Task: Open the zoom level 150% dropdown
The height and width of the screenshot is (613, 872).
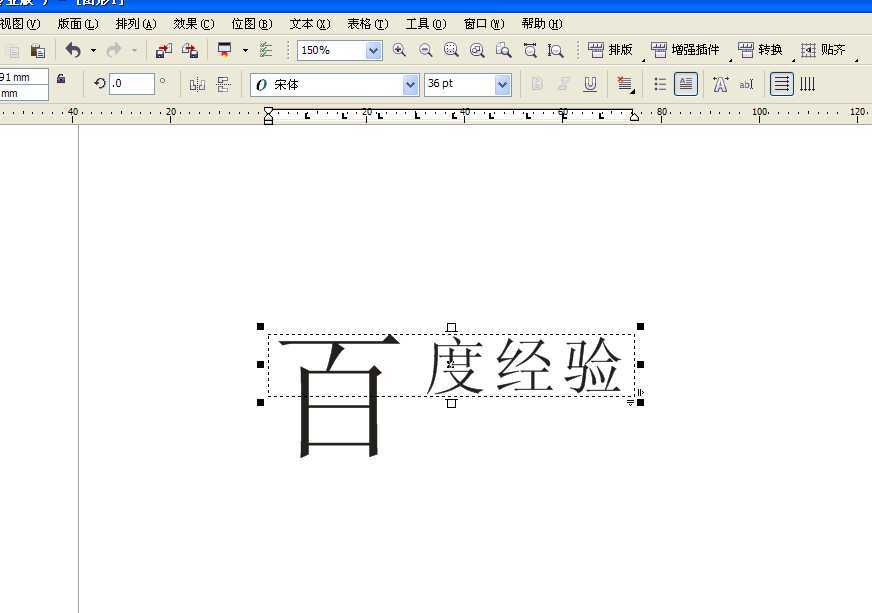Action: (x=372, y=50)
